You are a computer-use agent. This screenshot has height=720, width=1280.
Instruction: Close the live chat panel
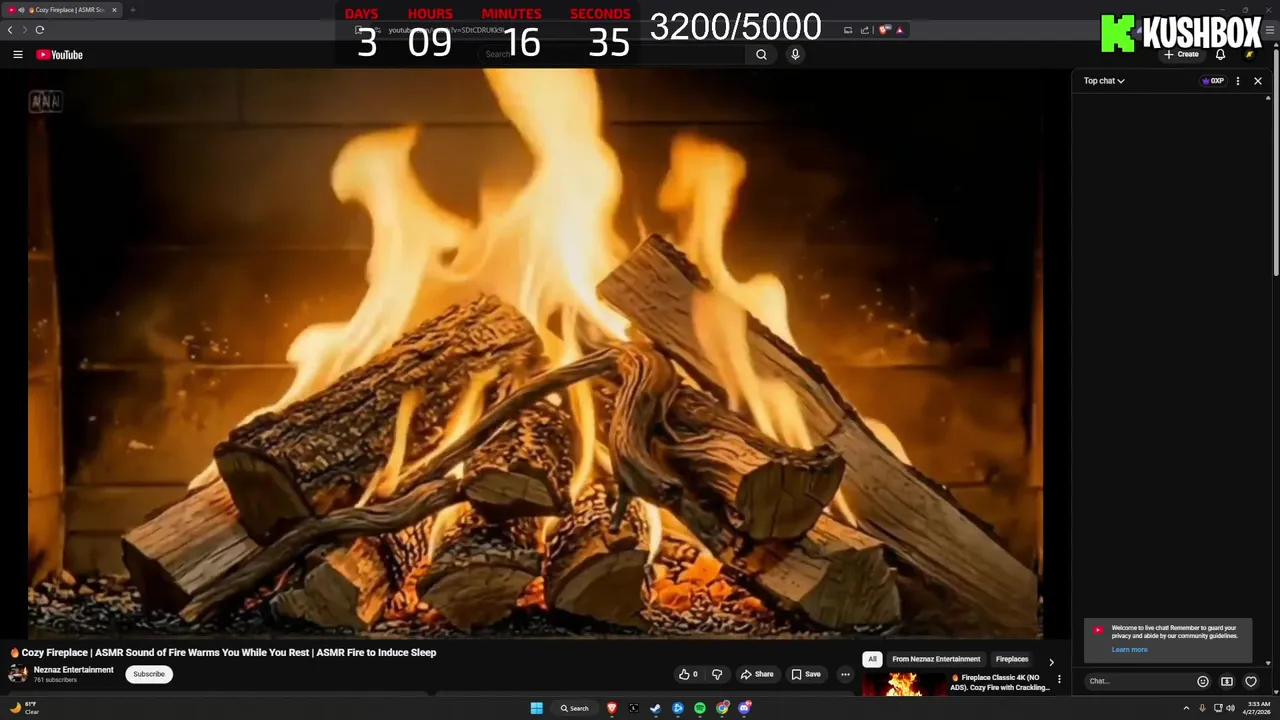coord(1258,81)
